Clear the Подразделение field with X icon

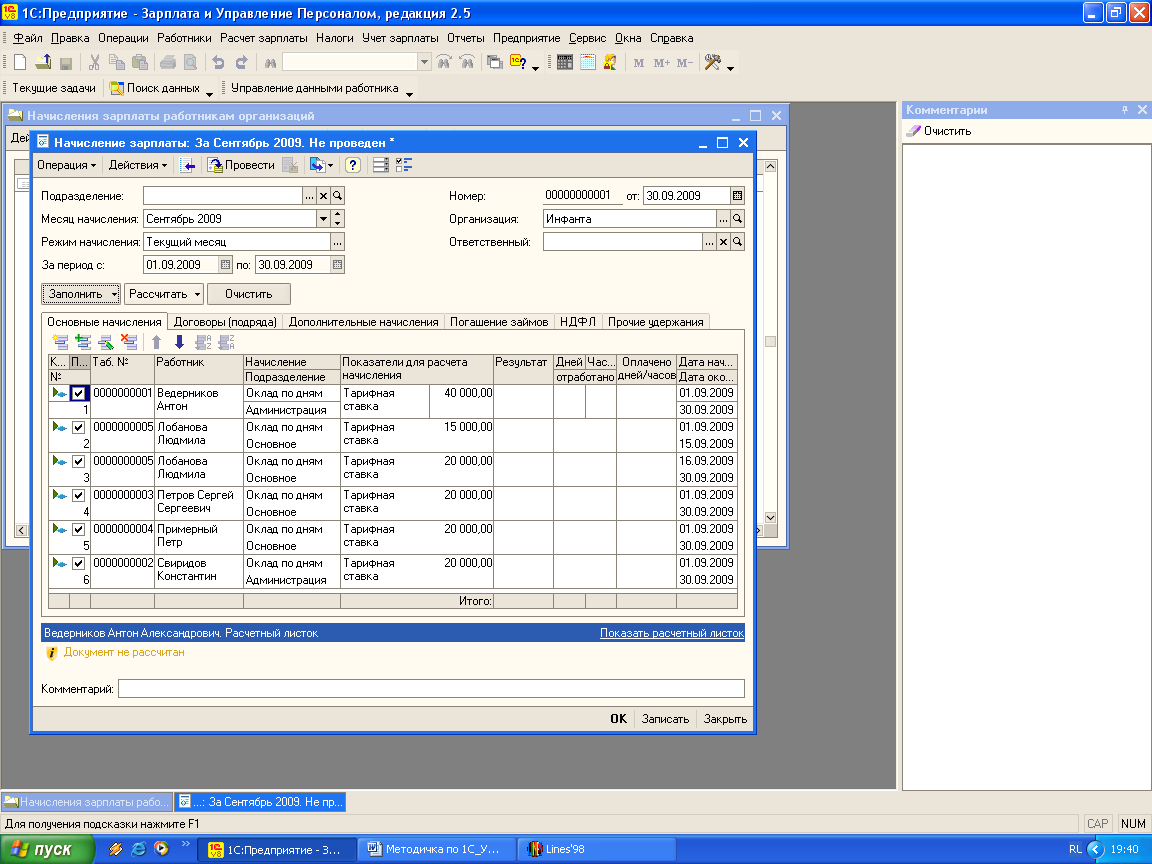pos(323,196)
